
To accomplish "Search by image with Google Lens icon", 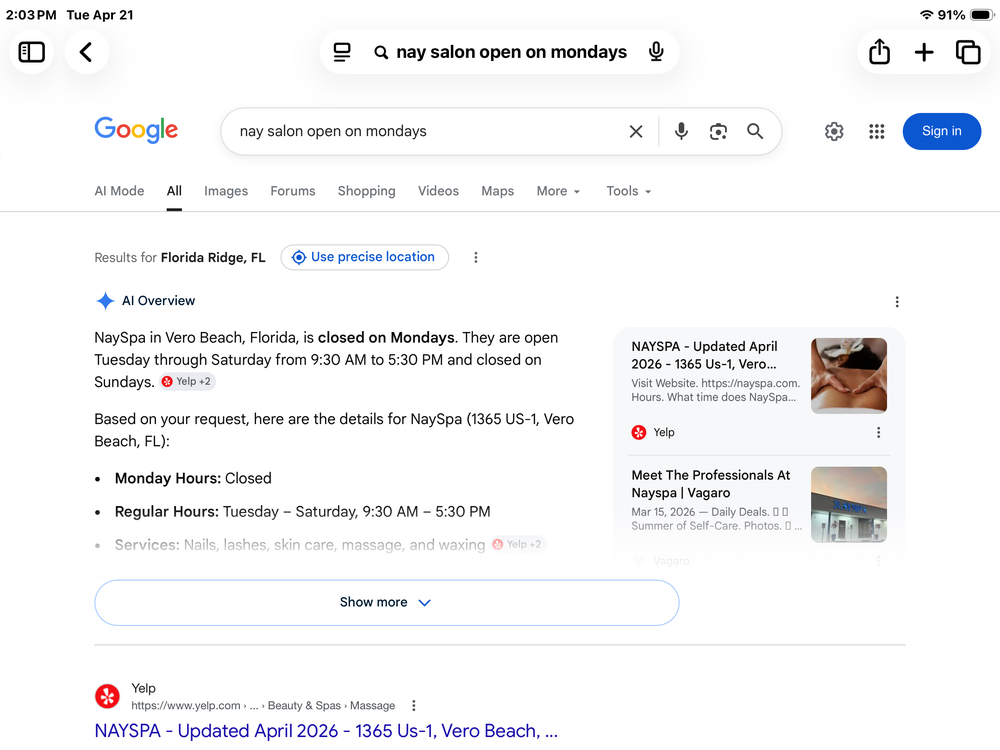I will pyautogui.click(x=718, y=131).
